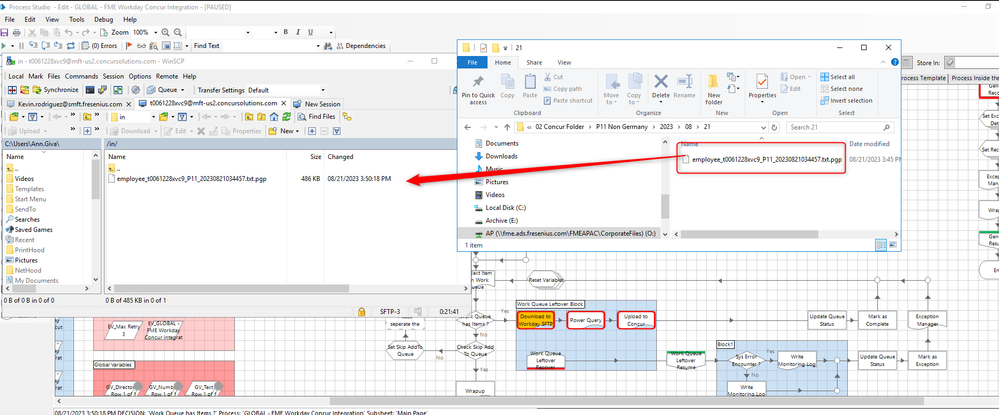Click the Delete X icon in Explorer ribbon

(661, 81)
